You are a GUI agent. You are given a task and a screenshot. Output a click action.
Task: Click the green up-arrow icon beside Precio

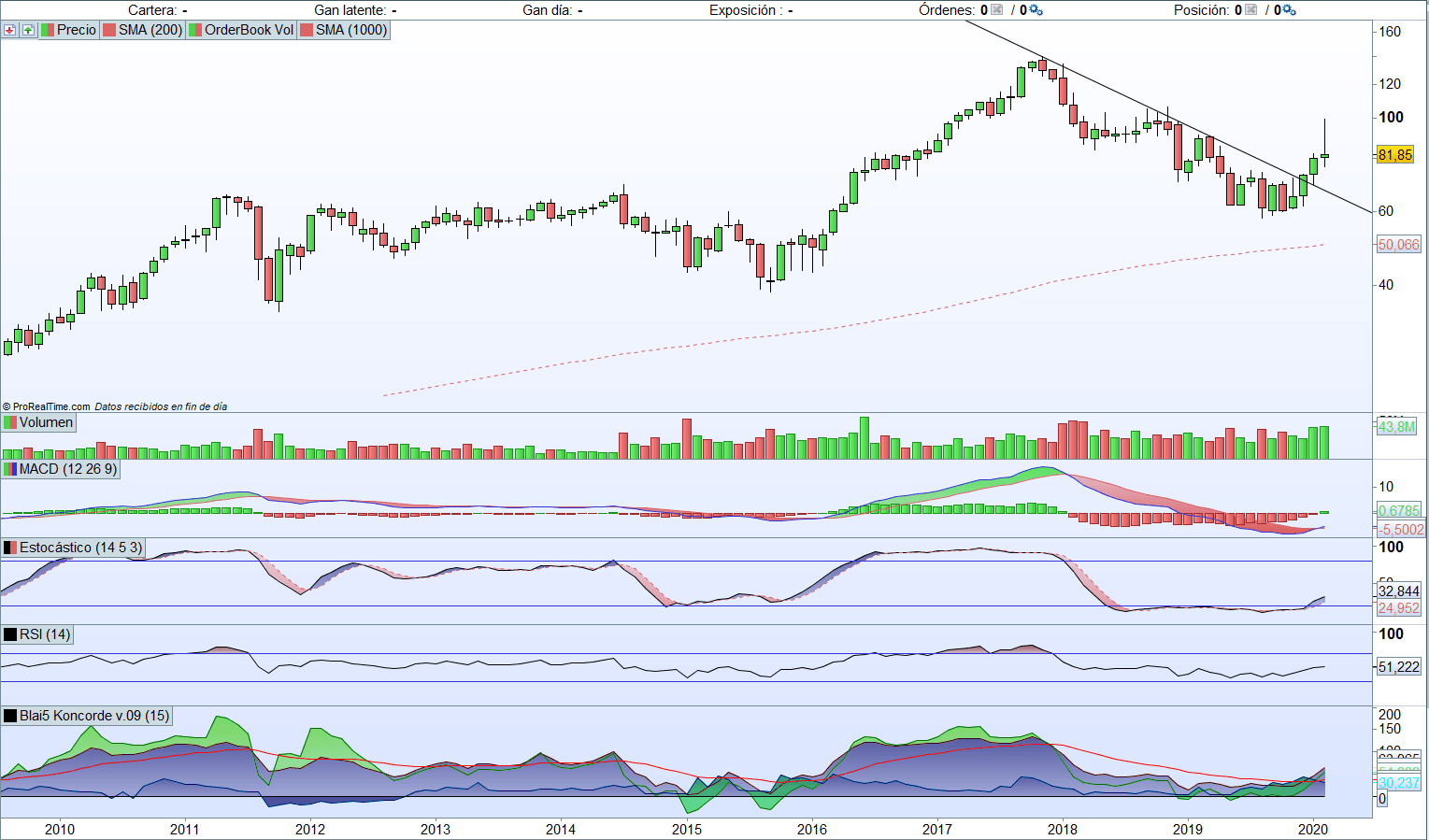click(28, 30)
